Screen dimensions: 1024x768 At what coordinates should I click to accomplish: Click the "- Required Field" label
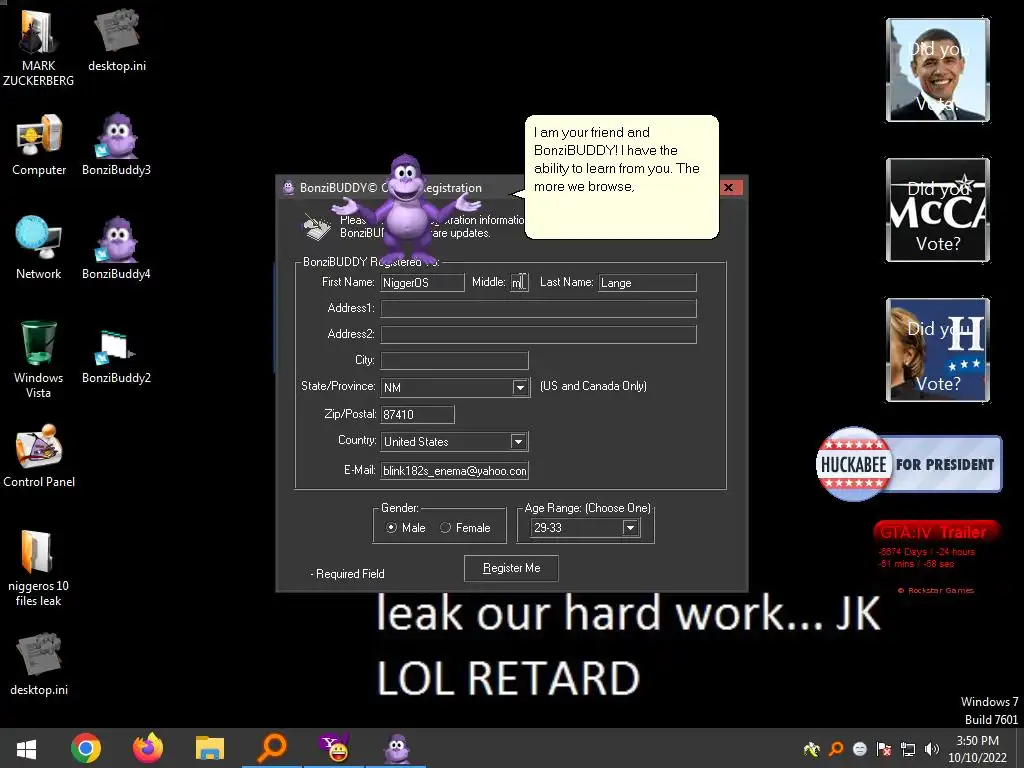347,574
